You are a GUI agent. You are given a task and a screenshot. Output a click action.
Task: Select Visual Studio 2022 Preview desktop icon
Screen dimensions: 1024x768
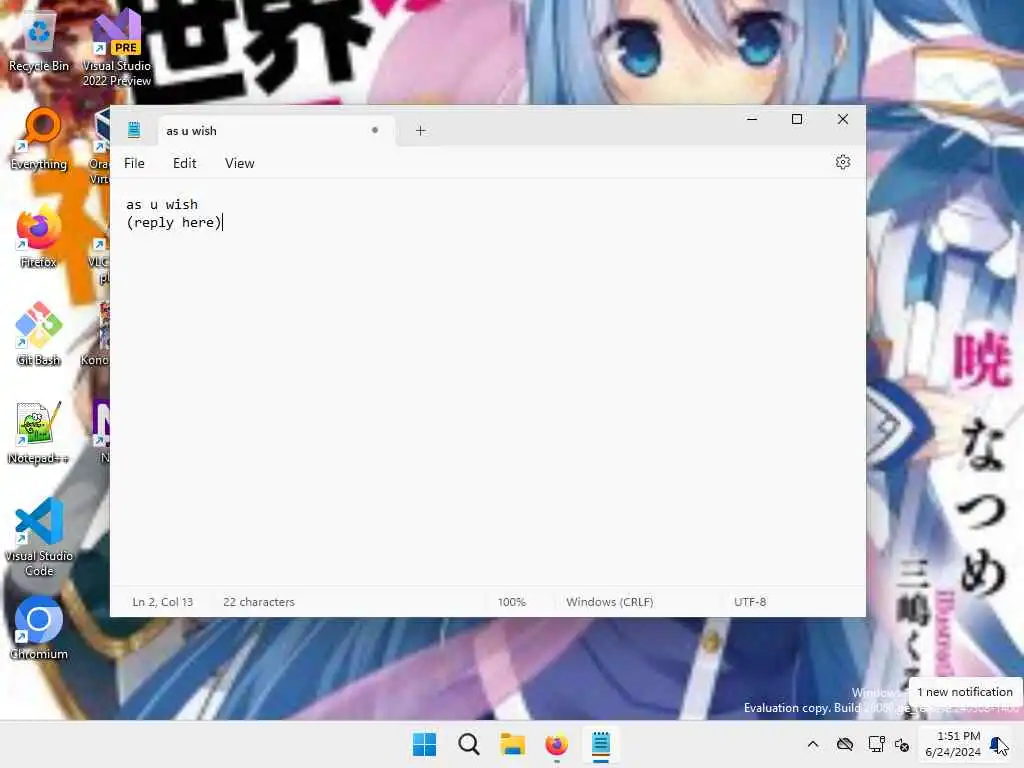[x=116, y=47]
